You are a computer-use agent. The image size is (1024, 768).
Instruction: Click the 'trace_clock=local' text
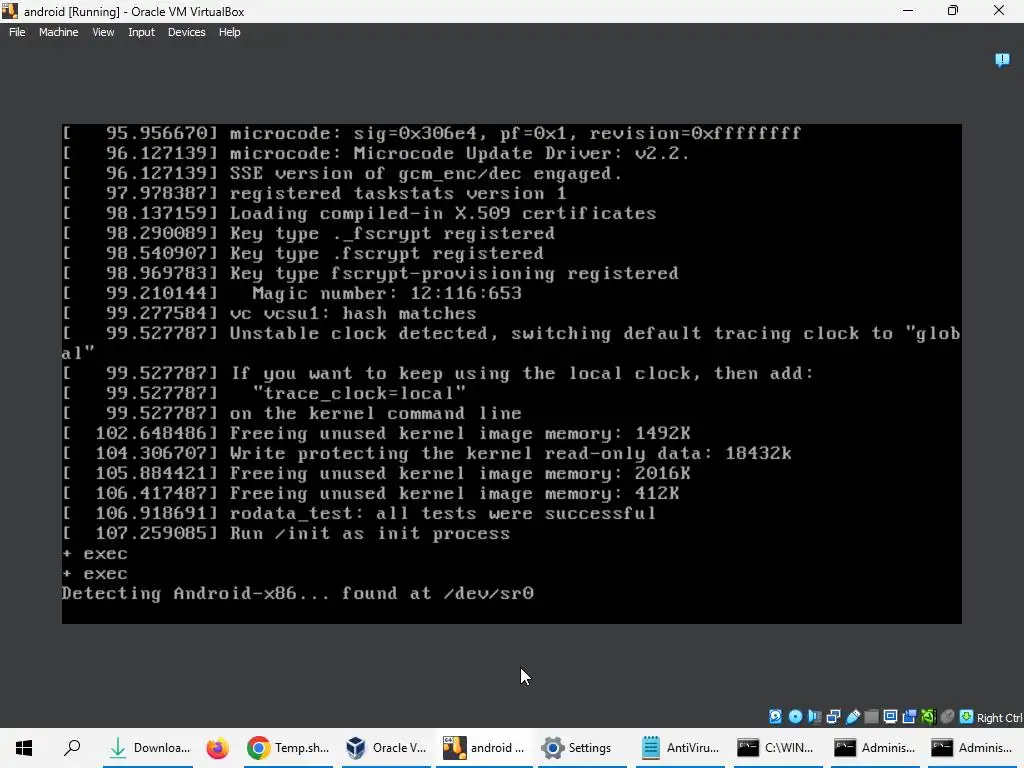359,393
